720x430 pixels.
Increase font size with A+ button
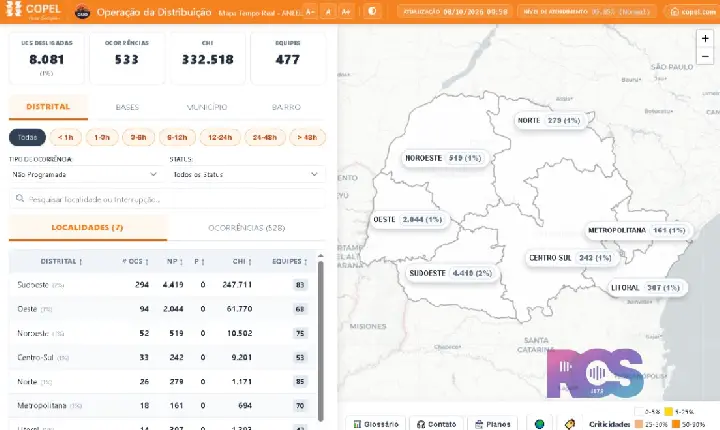tap(346, 11)
